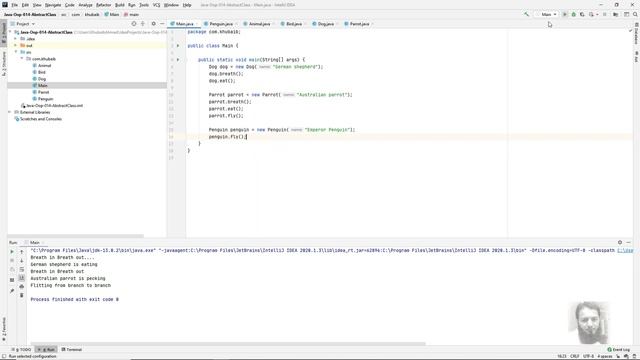The width and height of the screenshot is (640, 360).
Task: Expand External Libraries node
Action: pyautogui.click(x=10, y=112)
